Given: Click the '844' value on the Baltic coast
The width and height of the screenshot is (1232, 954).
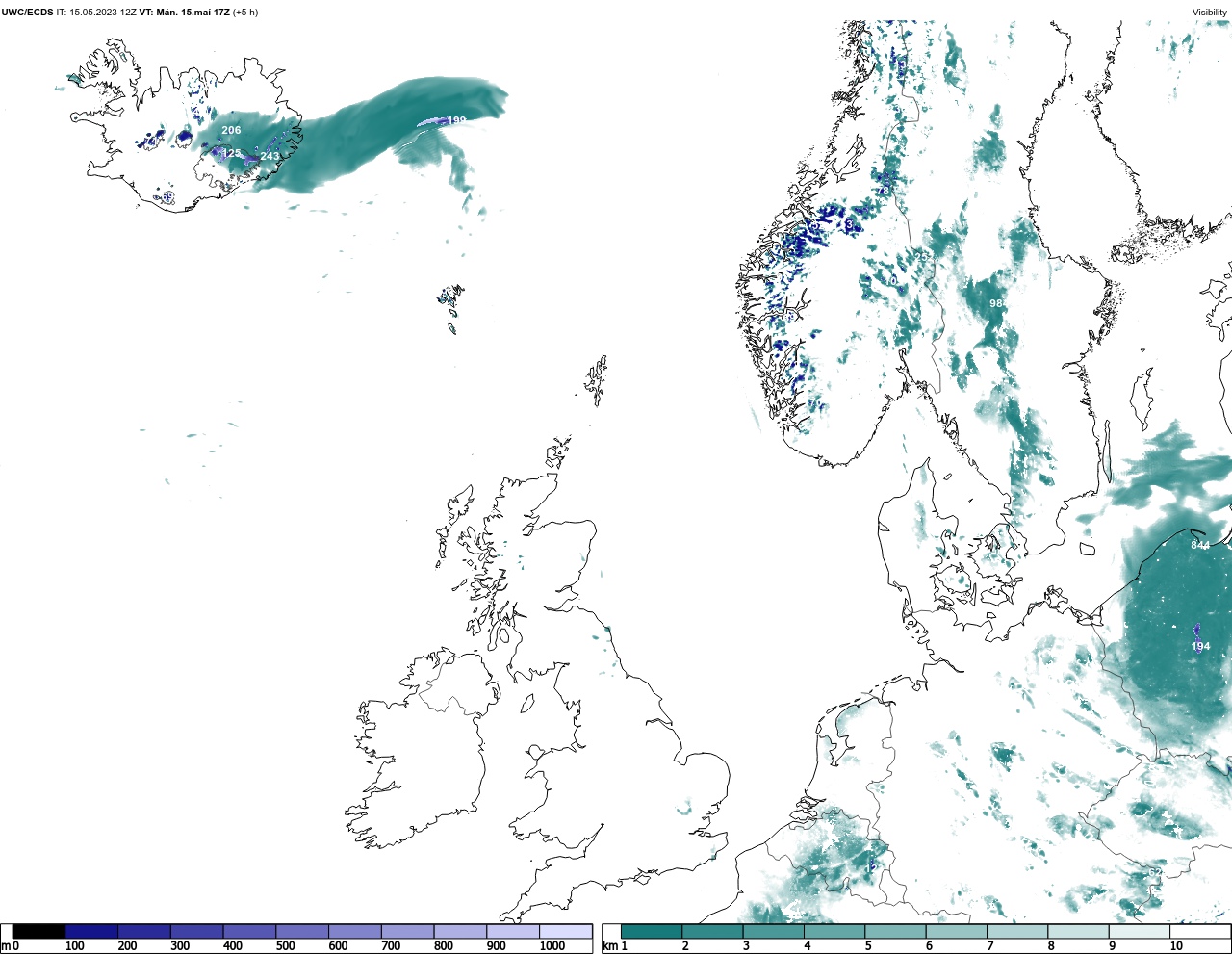Looking at the screenshot, I should 1200,545.
